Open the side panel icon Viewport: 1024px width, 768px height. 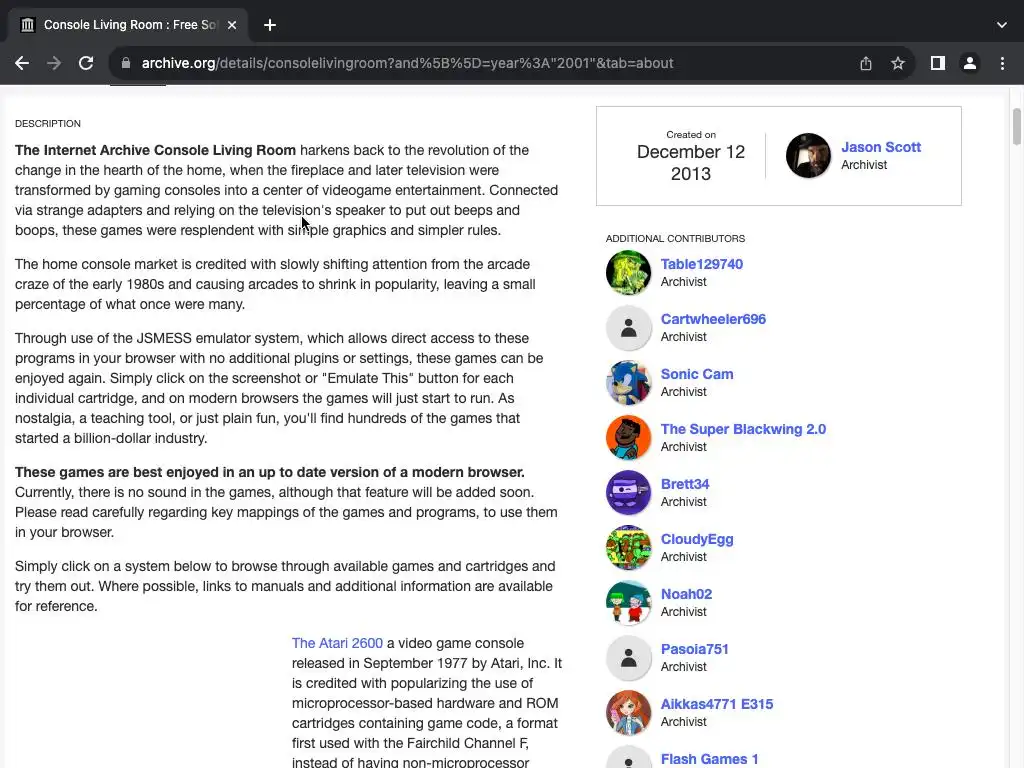pos(938,63)
